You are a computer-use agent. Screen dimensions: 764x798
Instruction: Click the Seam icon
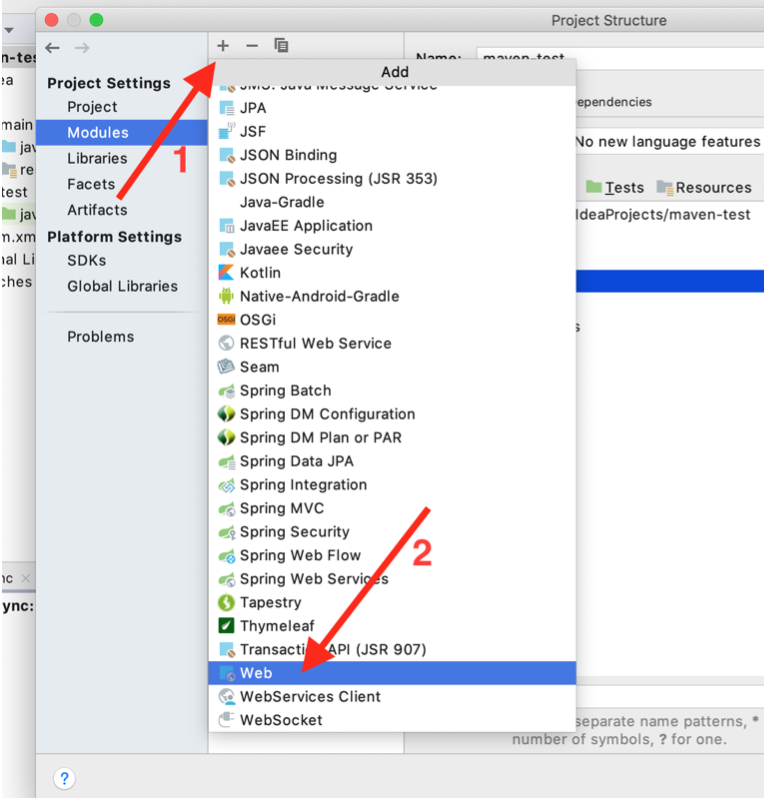pyautogui.click(x=227, y=367)
